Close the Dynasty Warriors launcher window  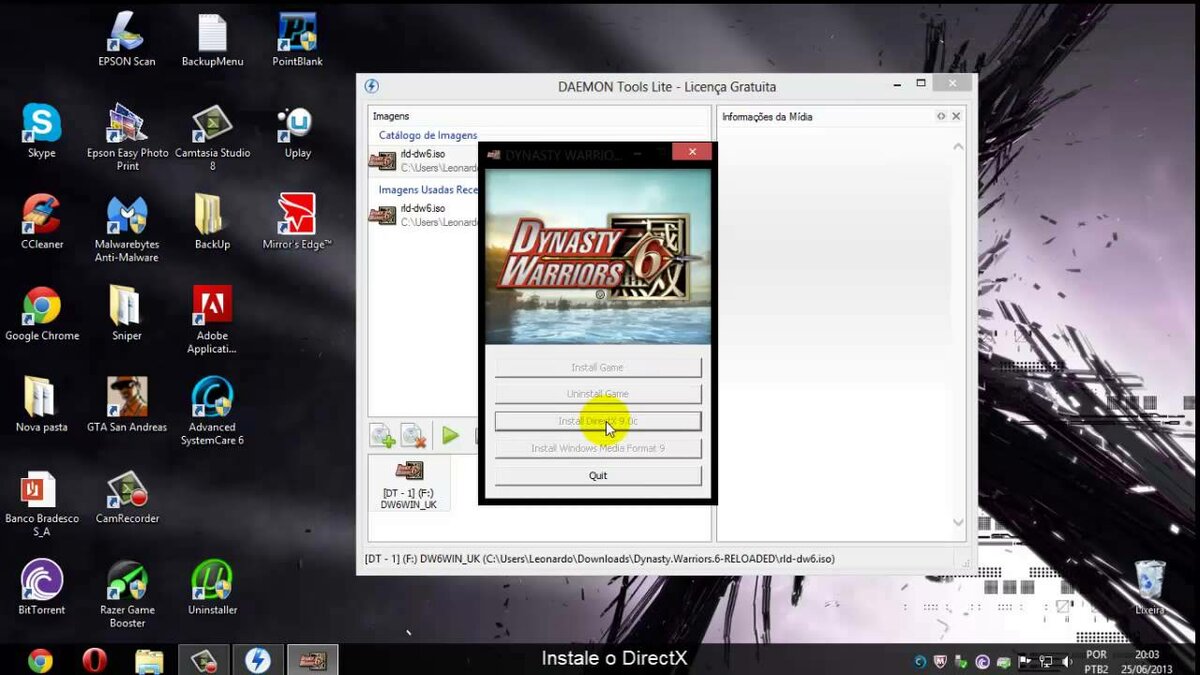tap(692, 153)
